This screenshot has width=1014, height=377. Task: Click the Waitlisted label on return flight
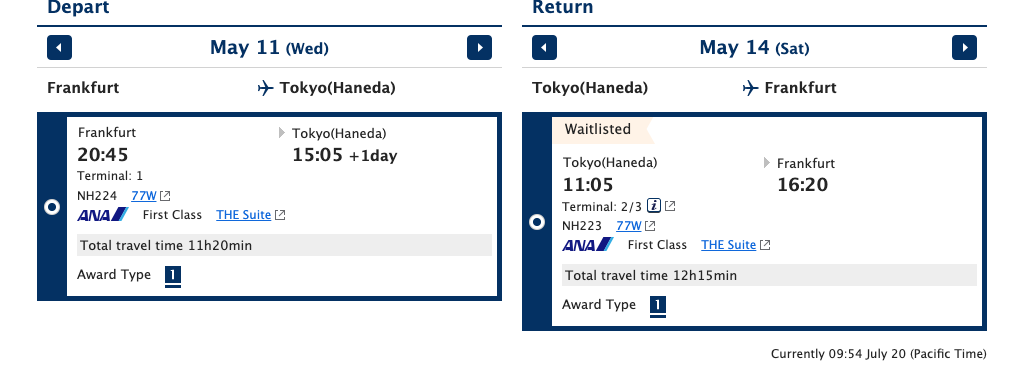[x=598, y=129]
